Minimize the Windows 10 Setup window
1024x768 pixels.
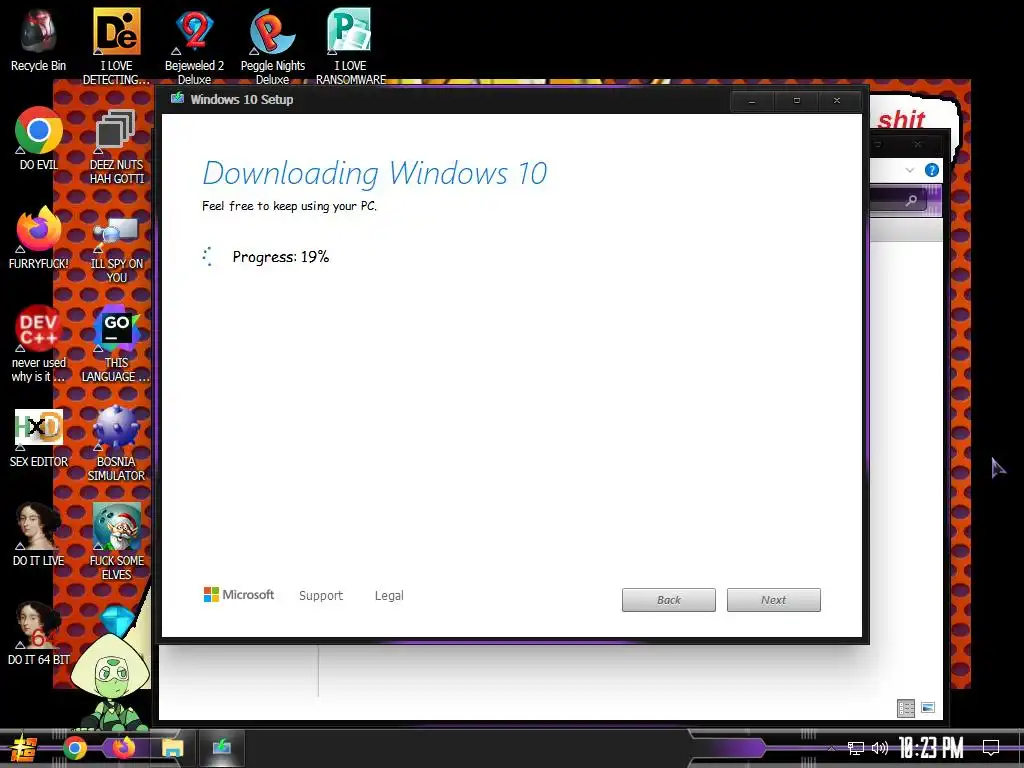click(752, 101)
